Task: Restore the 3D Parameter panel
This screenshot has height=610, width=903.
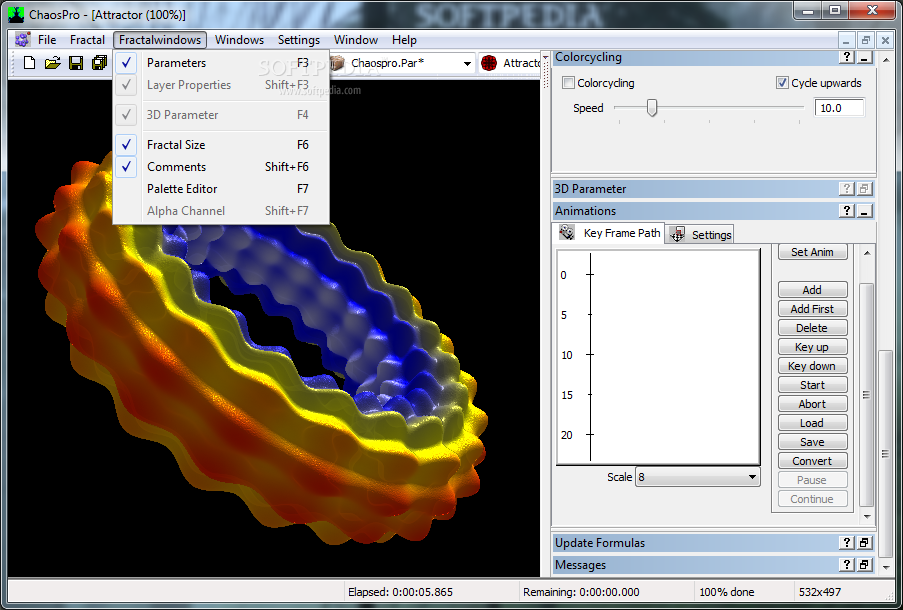Action: tap(864, 188)
